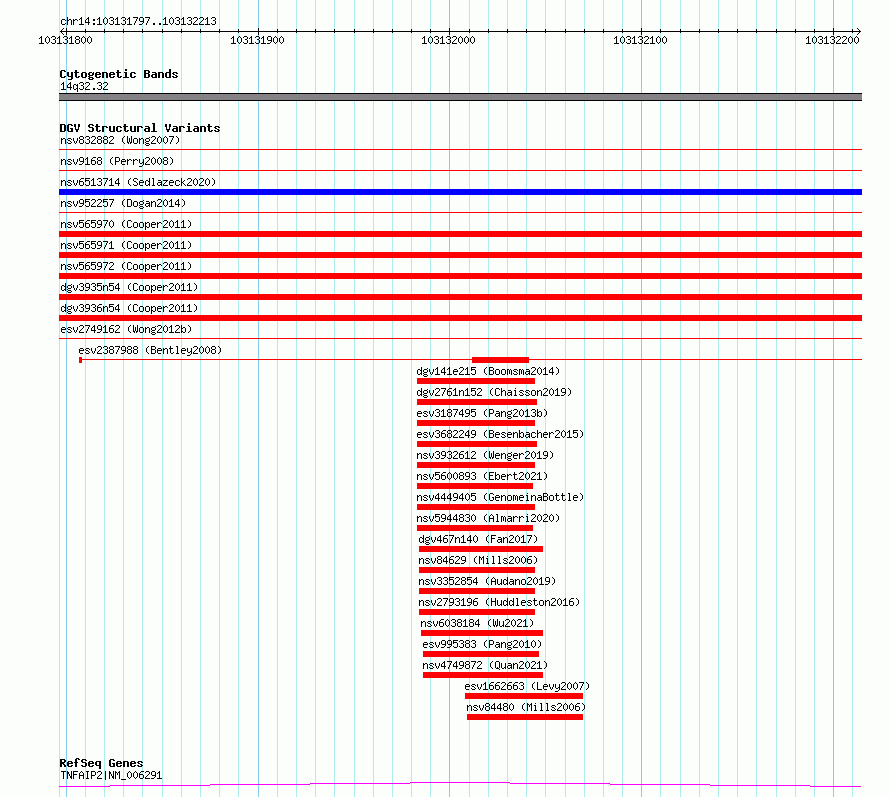Click ruler position 103131900
The width and height of the screenshot is (890, 797).
257,40
